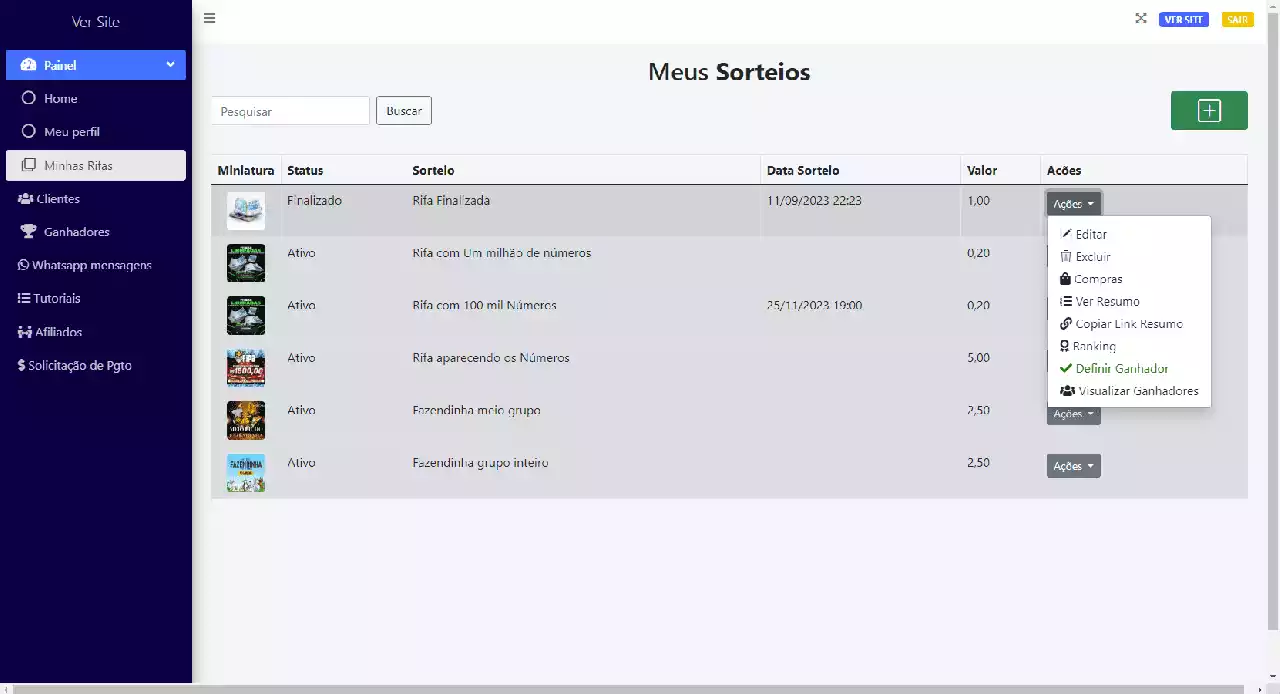
Task: Select Definir Ganhador menu entry
Action: tap(1129, 368)
